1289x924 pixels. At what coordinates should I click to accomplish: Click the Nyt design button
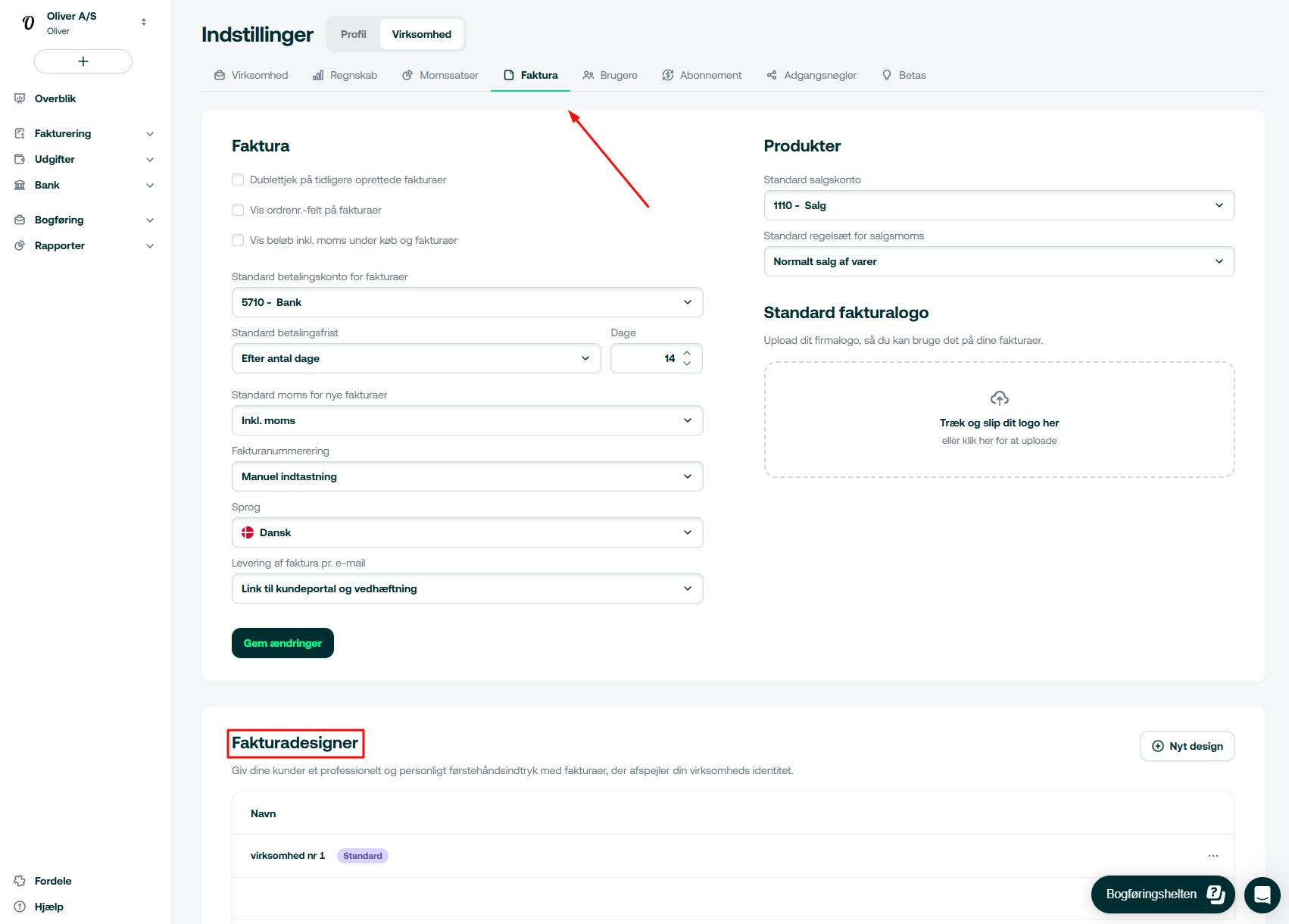(1187, 746)
